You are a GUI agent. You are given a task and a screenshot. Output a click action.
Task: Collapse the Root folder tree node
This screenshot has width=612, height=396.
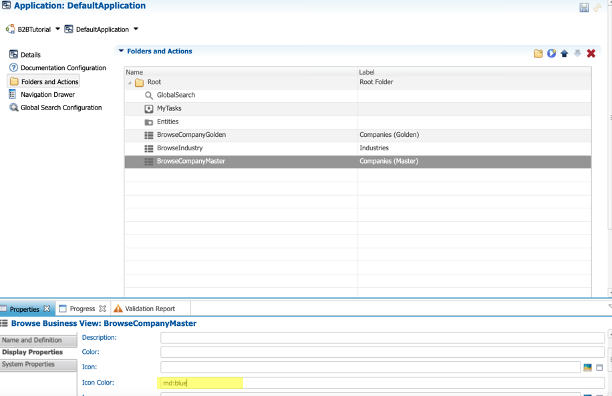pos(130,83)
